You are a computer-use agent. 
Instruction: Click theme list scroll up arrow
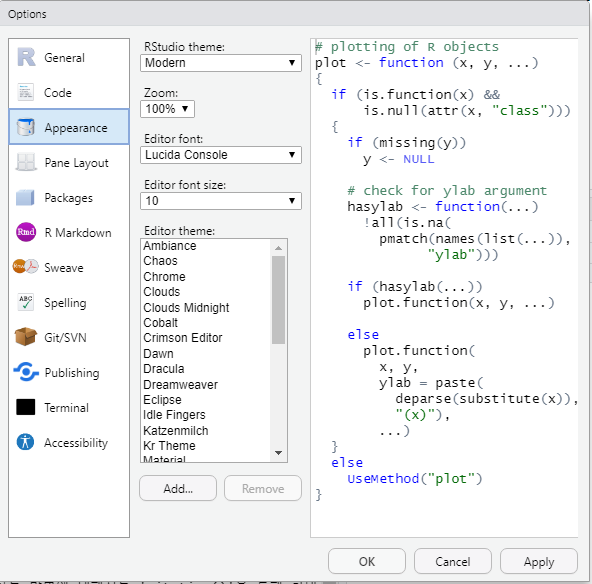[x=279, y=248]
